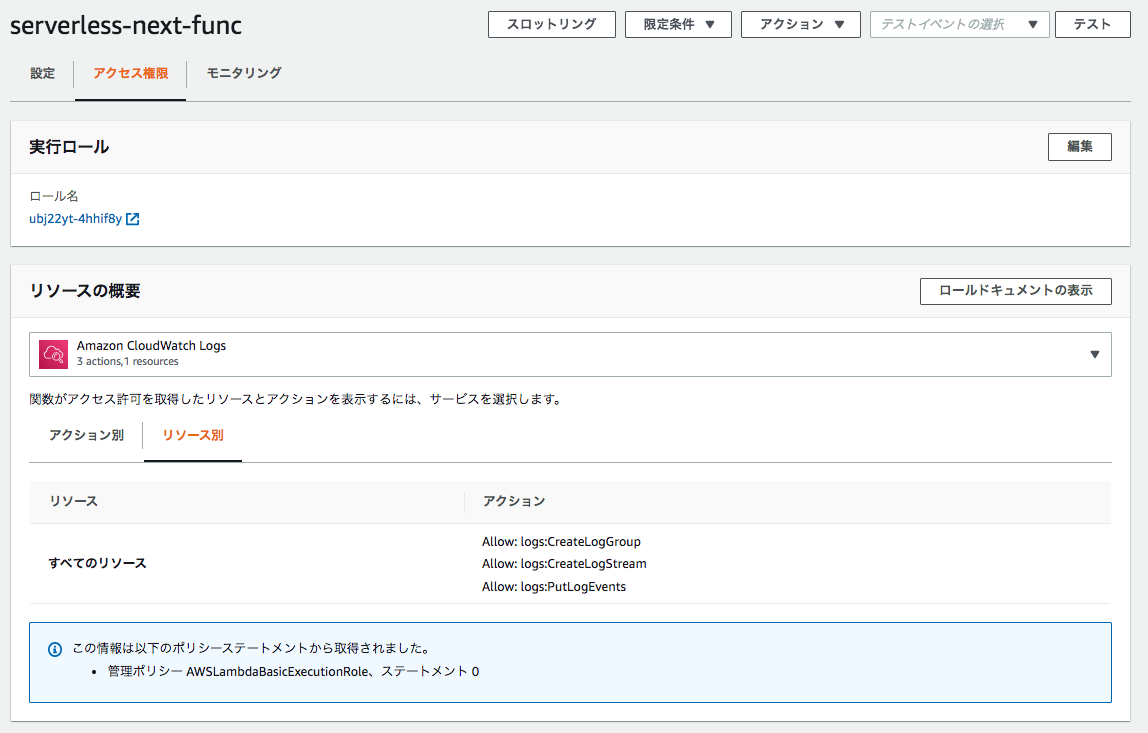Viewport: 1148px width, 733px height.
Task: Click the serverless-next-func function title
Action: (125, 23)
